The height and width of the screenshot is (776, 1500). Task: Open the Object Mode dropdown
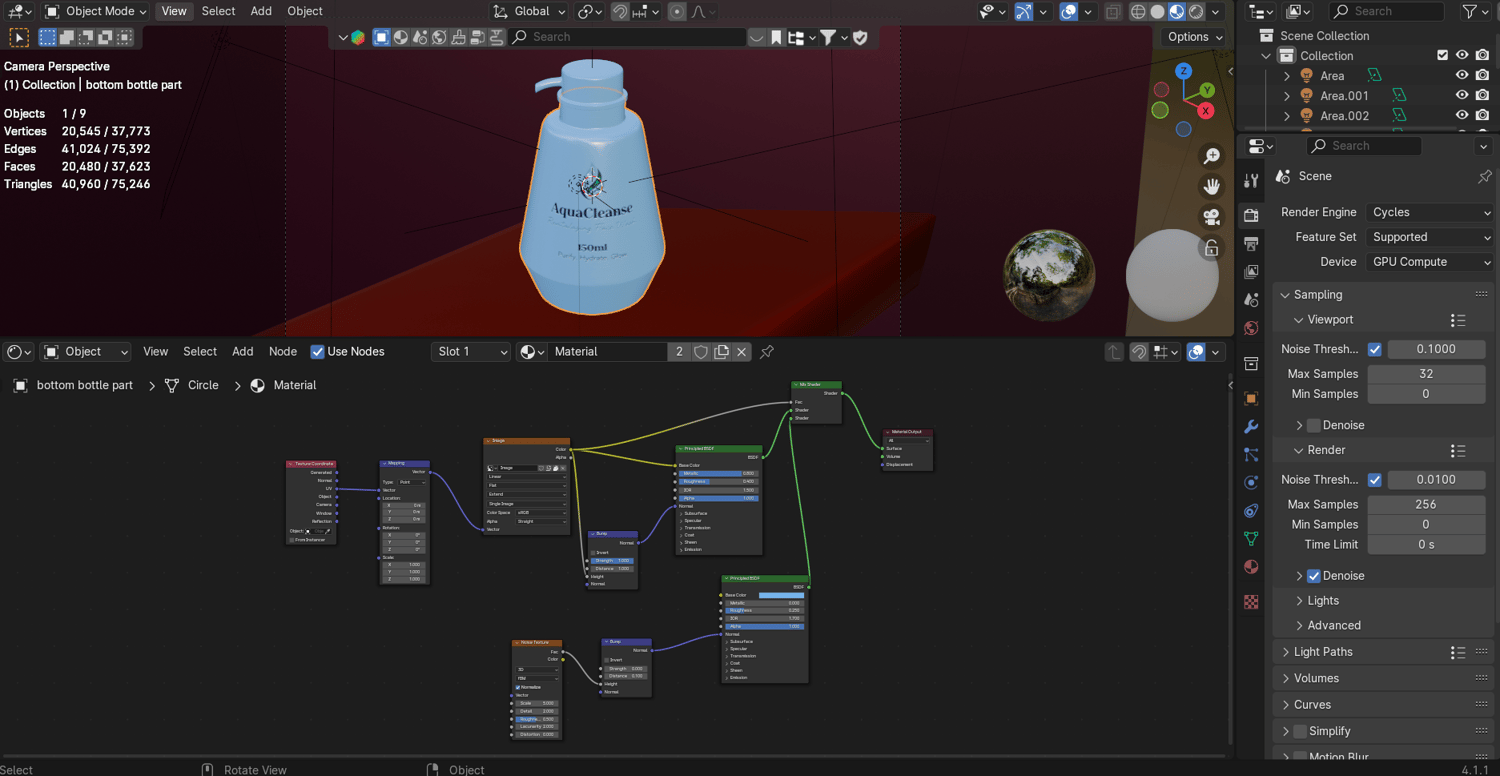pos(96,12)
